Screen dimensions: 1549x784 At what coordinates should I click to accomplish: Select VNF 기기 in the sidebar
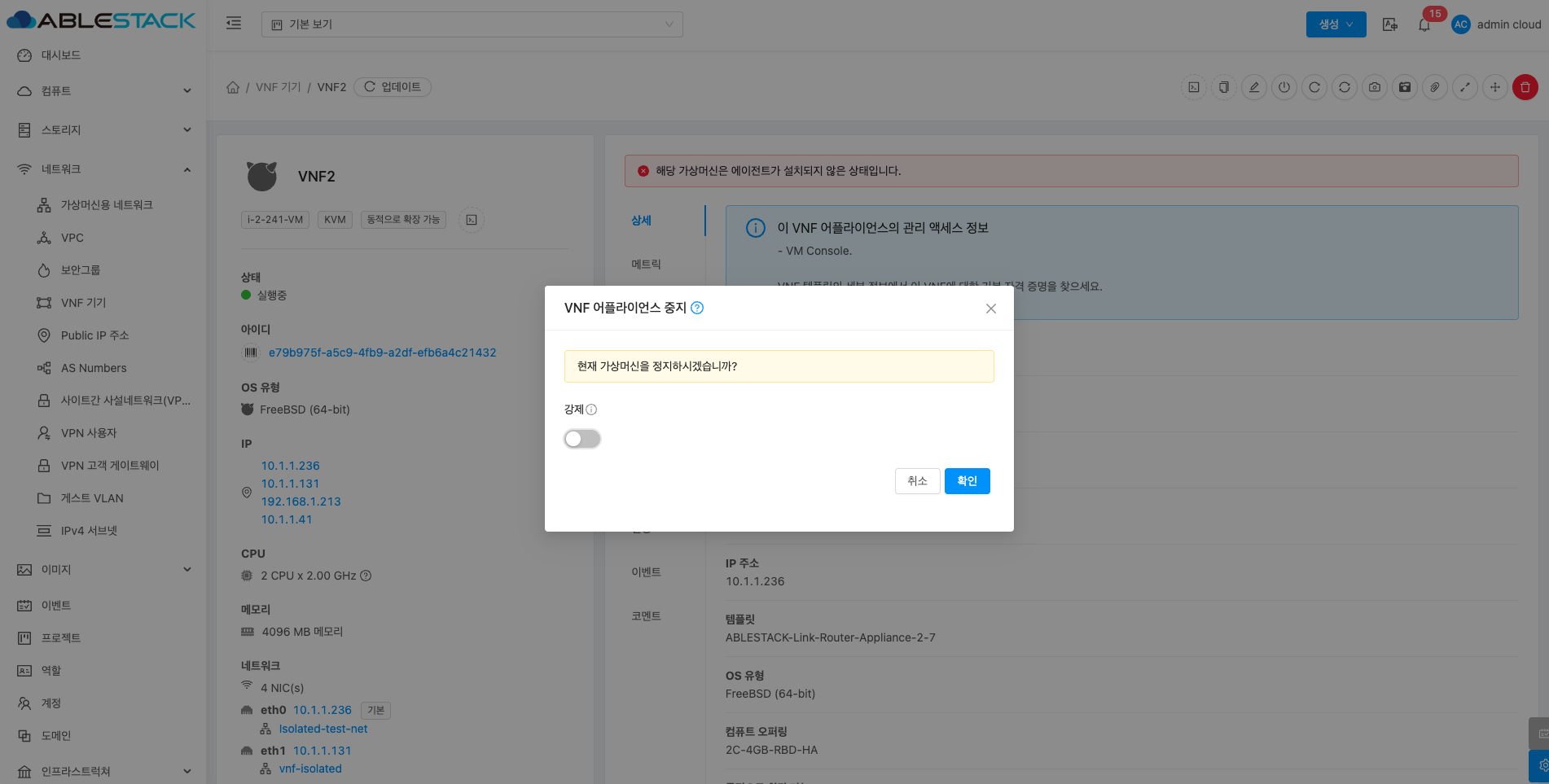[x=83, y=303]
